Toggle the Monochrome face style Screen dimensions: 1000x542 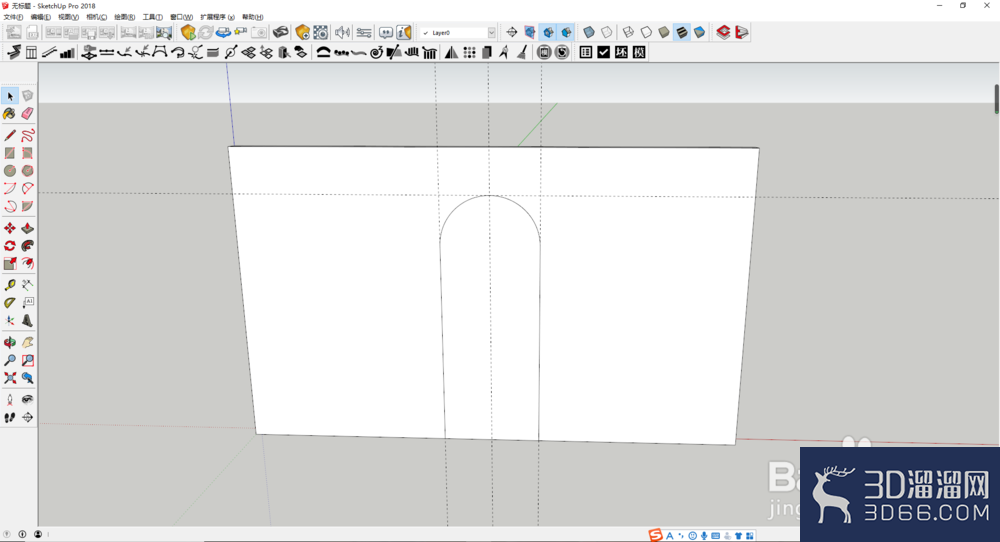pos(700,32)
